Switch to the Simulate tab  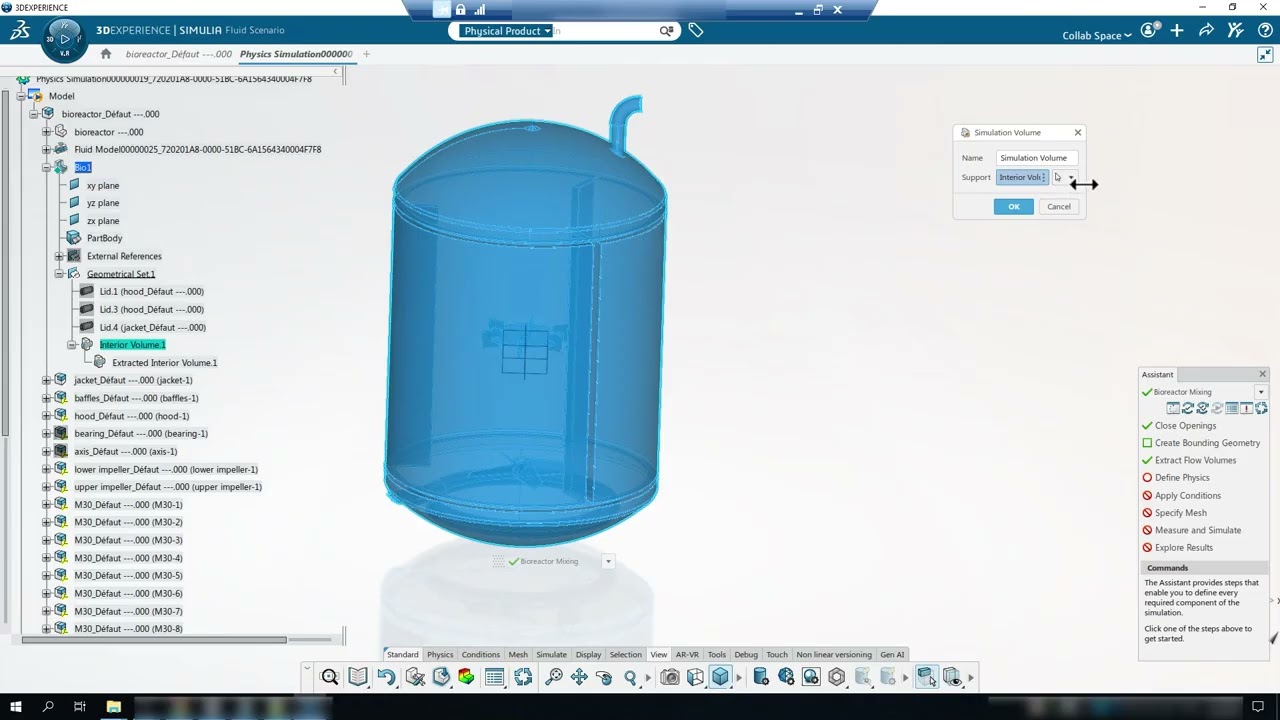[551, 655]
